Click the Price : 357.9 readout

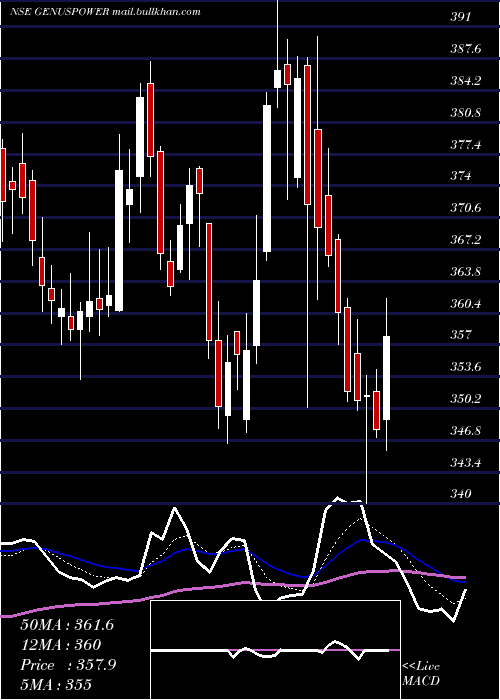coord(68,665)
